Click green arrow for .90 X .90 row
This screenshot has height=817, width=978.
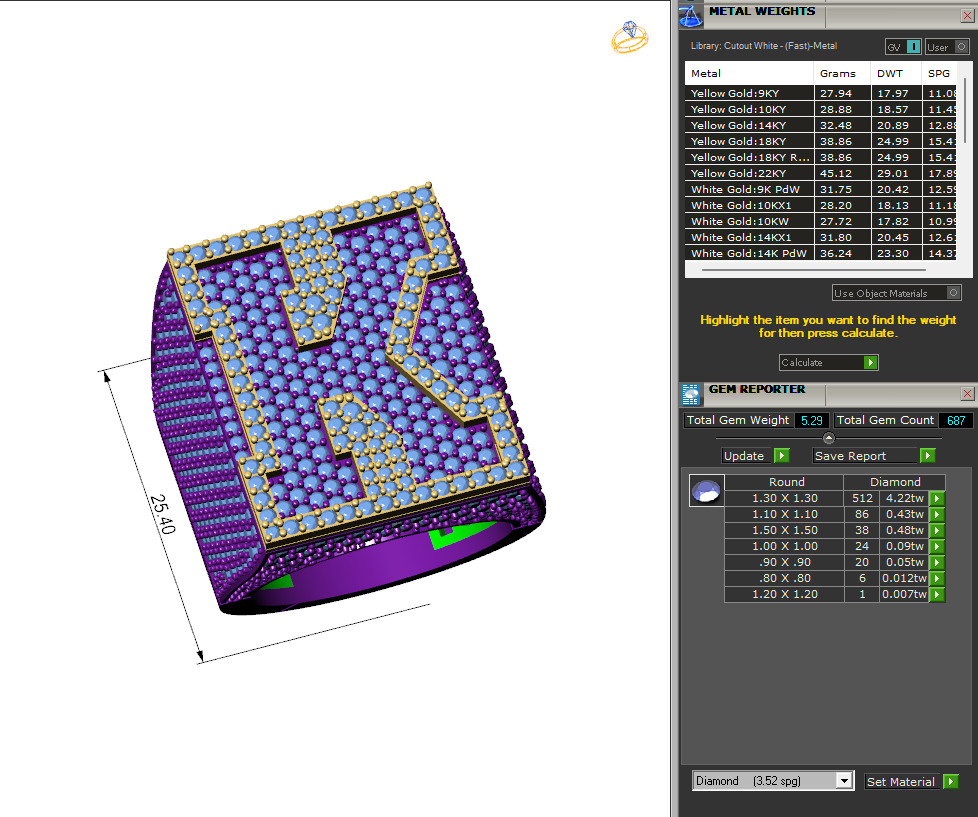point(937,563)
